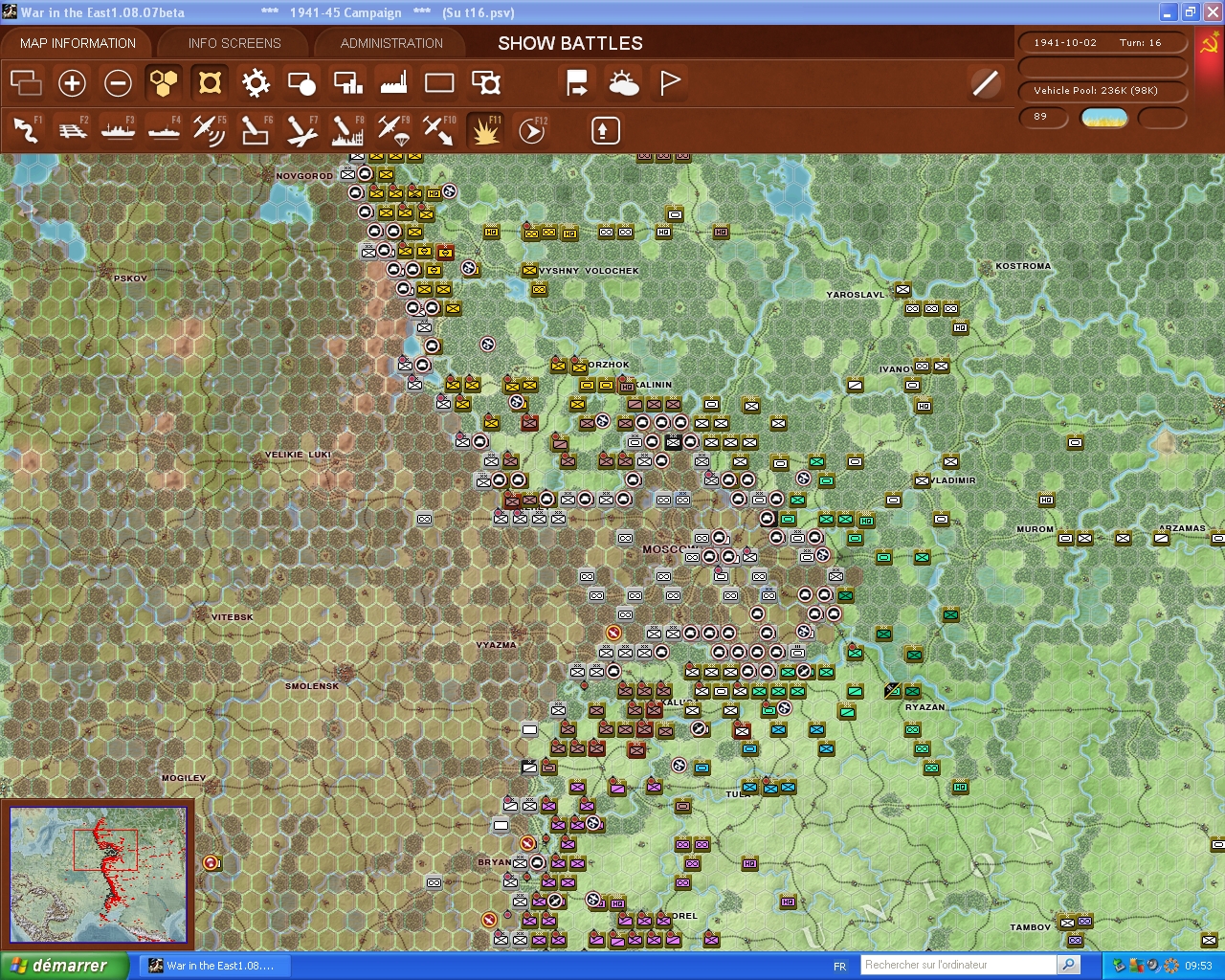Click the rectangle with circle icon
Viewport: 1225px width, 980px height.
coord(301,83)
